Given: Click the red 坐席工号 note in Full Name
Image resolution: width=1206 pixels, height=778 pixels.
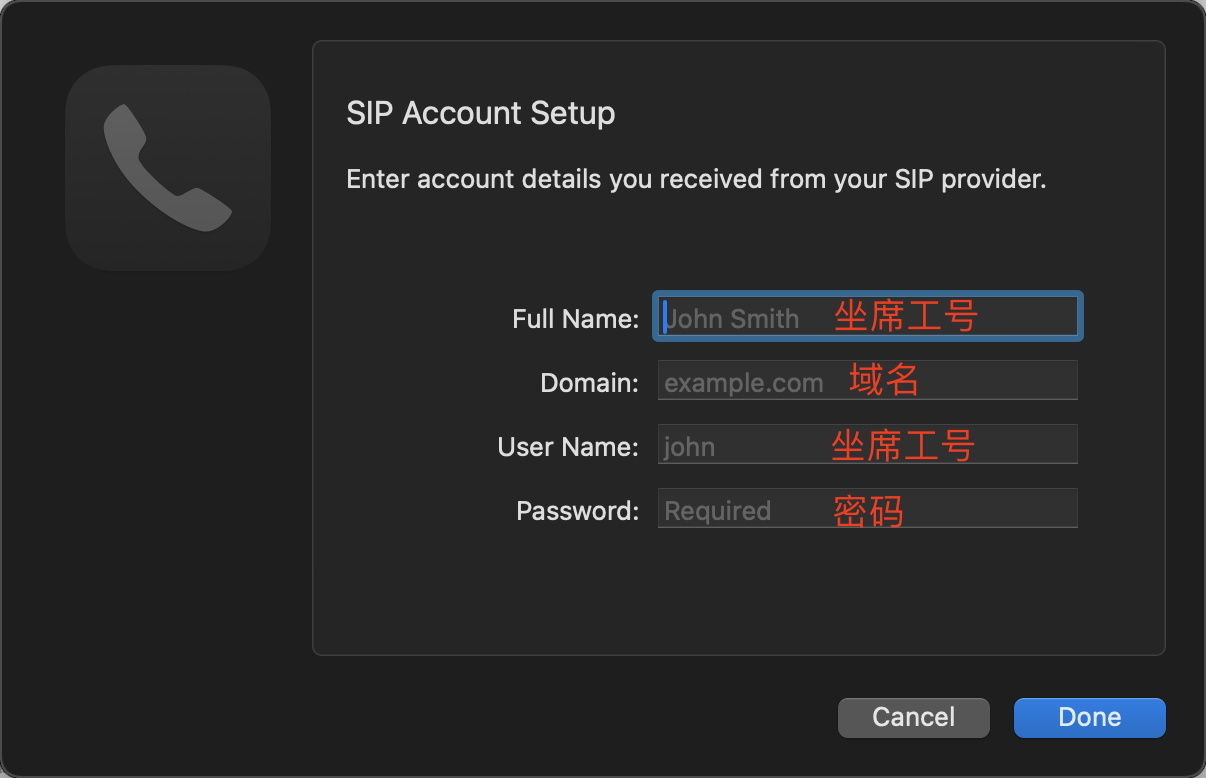Looking at the screenshot, I should point(906,317).
